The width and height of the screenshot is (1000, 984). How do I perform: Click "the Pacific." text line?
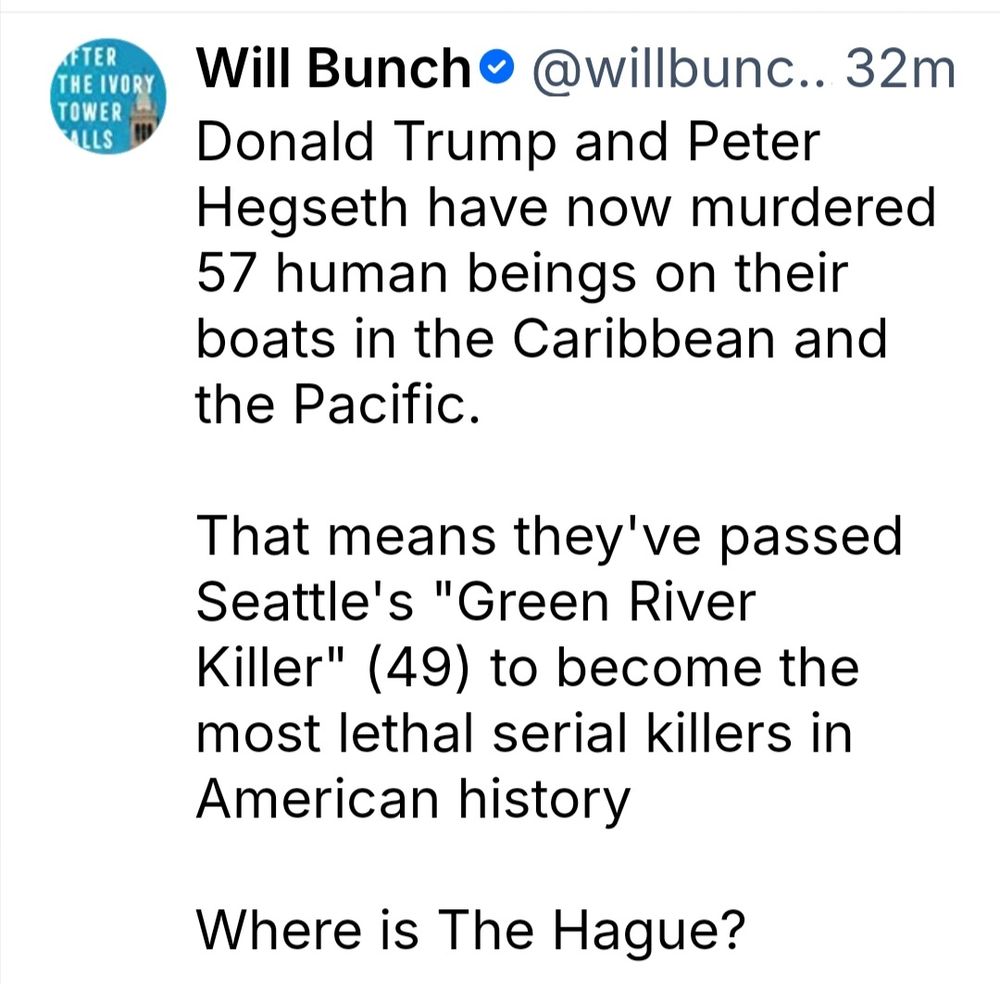[337, 404]
